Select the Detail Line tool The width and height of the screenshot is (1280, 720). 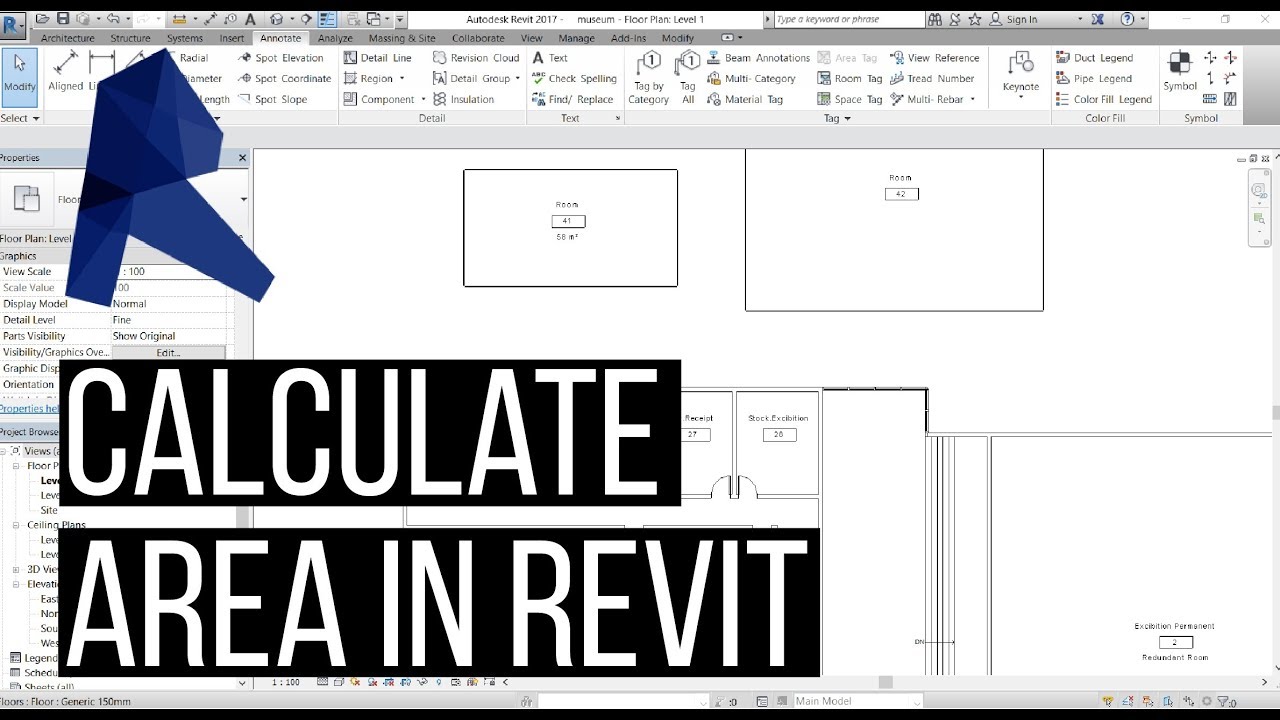pyautogui.click(x=378, y=58)
